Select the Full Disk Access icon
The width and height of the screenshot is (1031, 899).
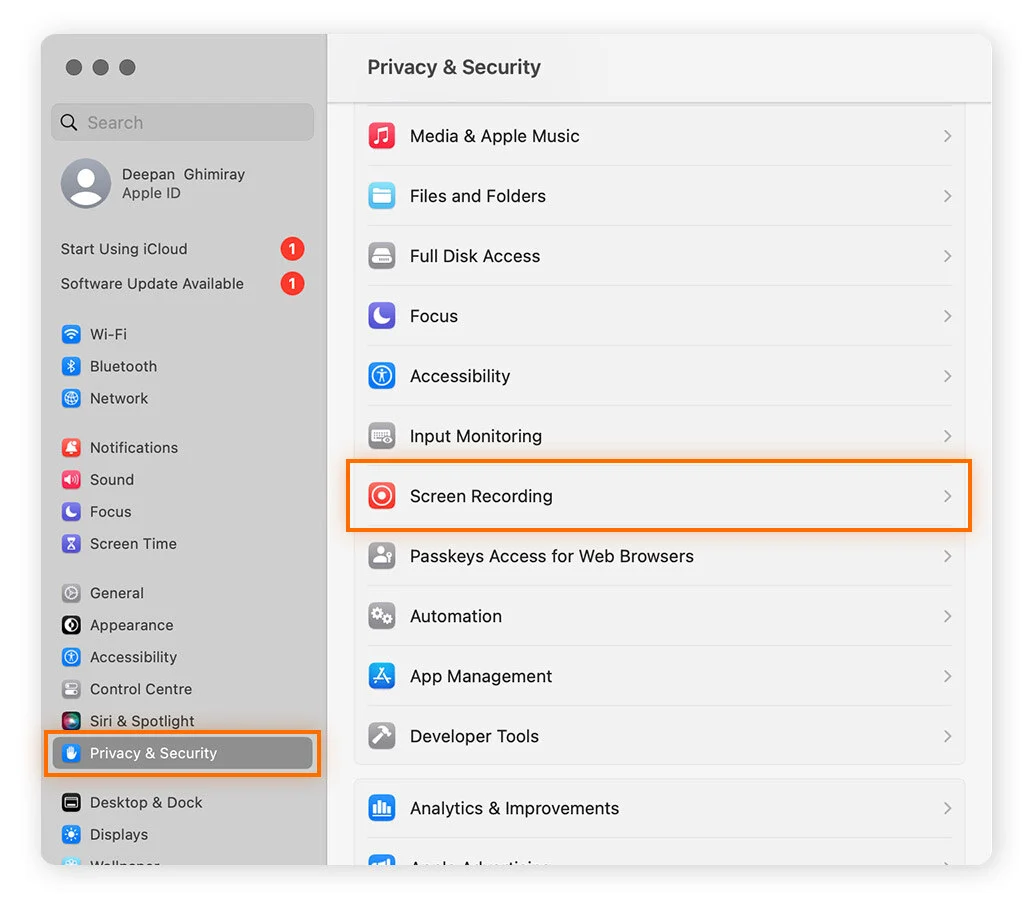pyautogui.click(x=381, y=256)
